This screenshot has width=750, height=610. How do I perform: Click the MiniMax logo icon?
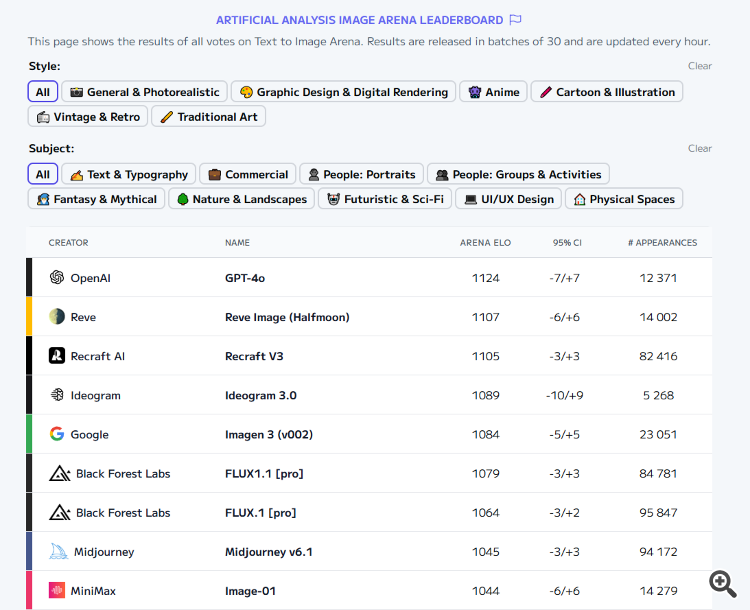pos(57,590)
